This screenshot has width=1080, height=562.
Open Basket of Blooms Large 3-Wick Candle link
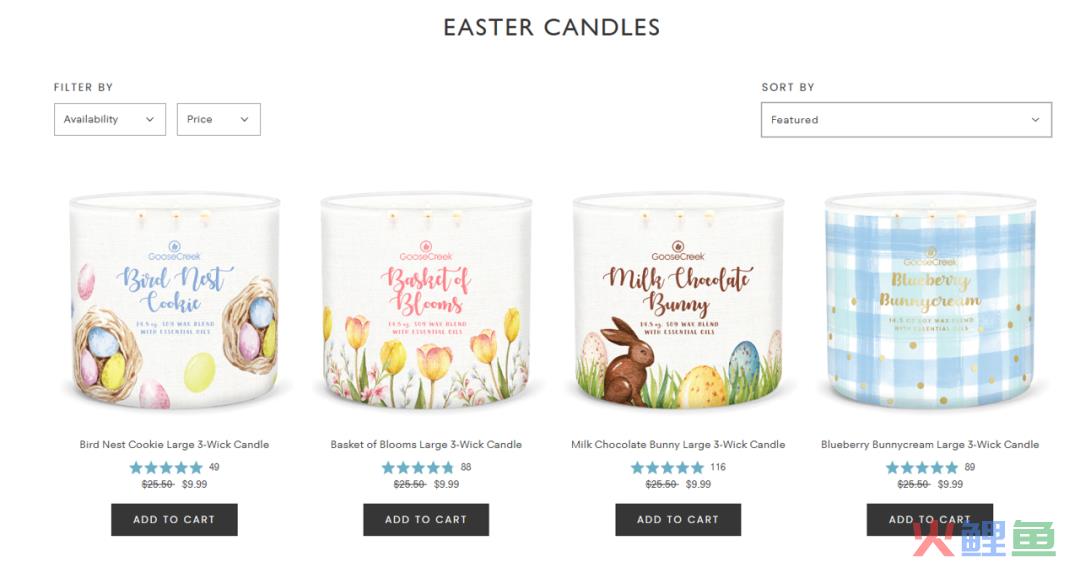pyautogui.click(x=426, y=444)
